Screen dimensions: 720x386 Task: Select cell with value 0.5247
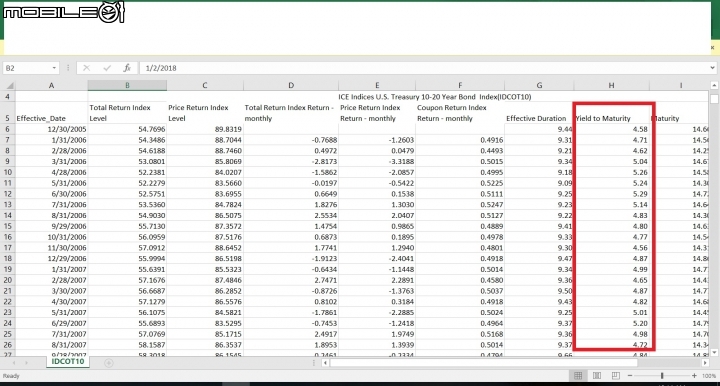coord(460,205)
